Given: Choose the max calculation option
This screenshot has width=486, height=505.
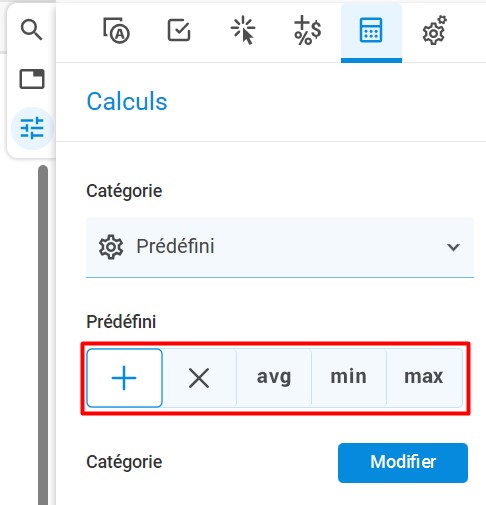Looking at the screenshot, I should tap(424, 378).
